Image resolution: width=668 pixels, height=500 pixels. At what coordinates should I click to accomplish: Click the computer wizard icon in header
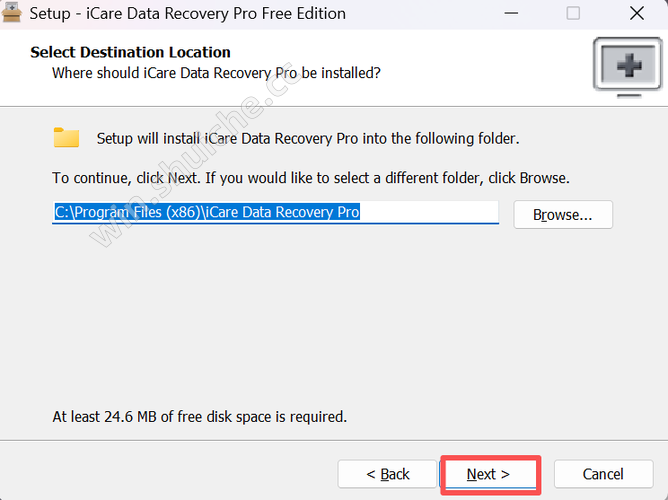(x=628, y=65)
